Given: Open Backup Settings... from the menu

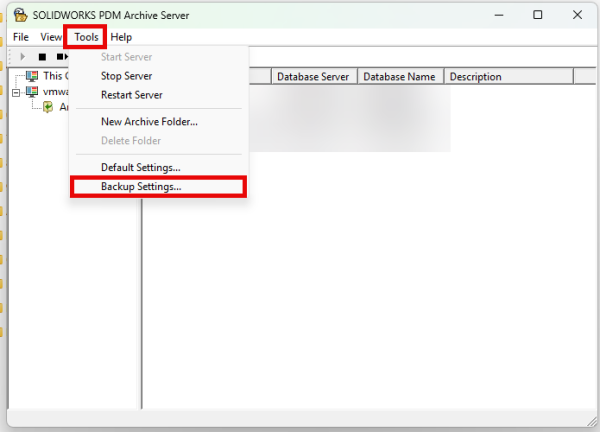Looking at the screenshot, I should (159, 187).
